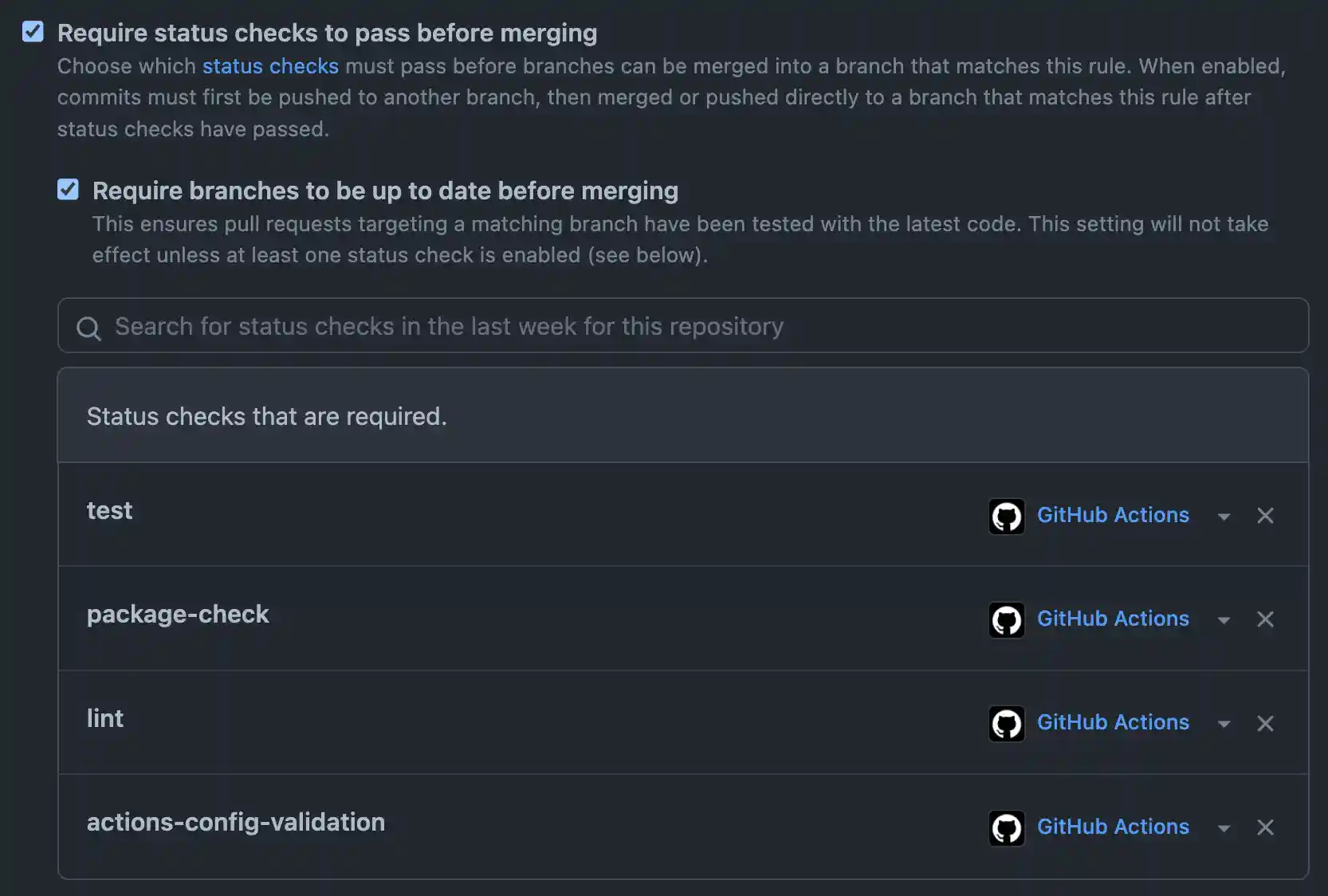The height and width of the screenshot is (896, 1328).
Task: Follow the GitHub Actions link for package-check
Action: [x=1113, y=619]
